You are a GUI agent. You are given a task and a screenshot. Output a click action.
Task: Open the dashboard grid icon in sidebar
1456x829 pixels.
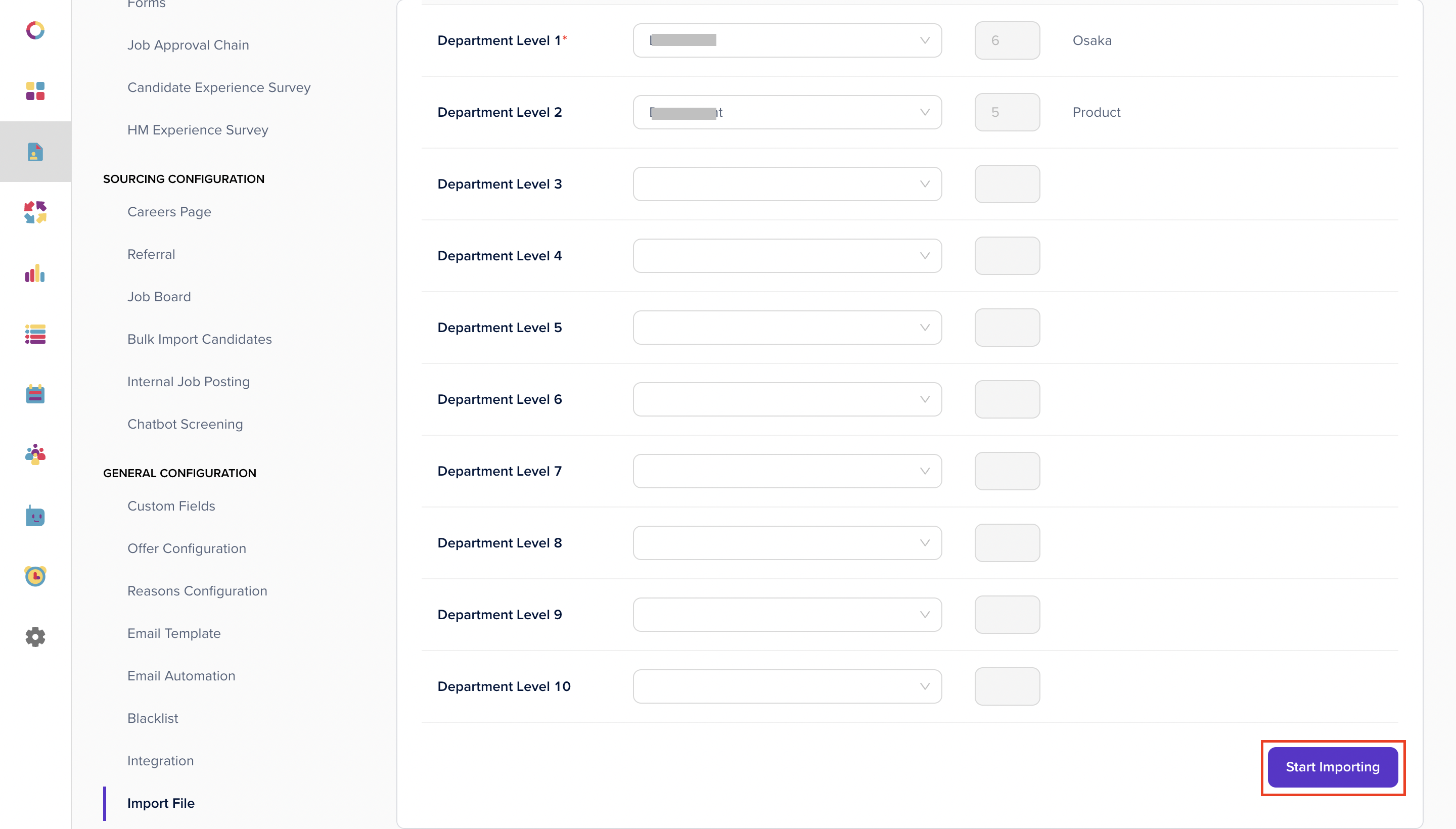point(35,91)
